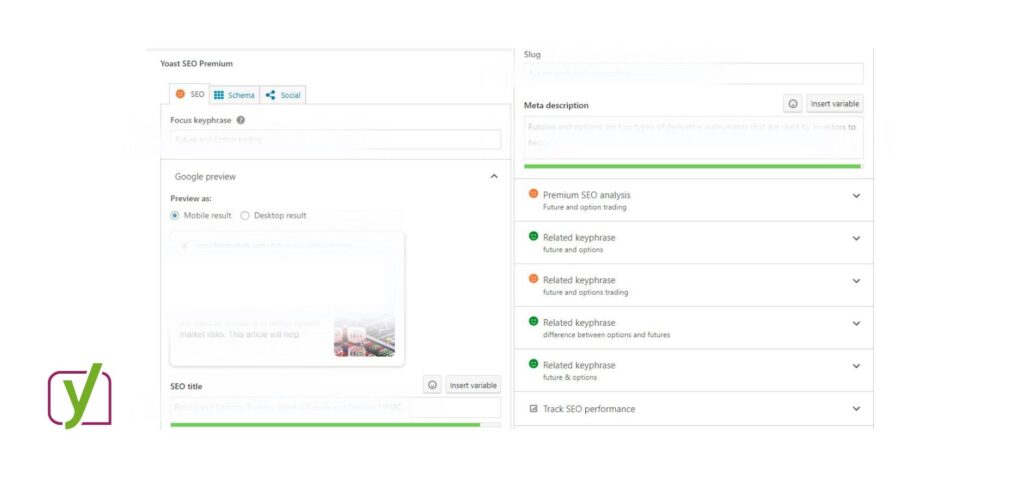Click the Focus keyphrase help icon
The image size is (1024, 477).
pyautogui.click(x=241, y=120)
